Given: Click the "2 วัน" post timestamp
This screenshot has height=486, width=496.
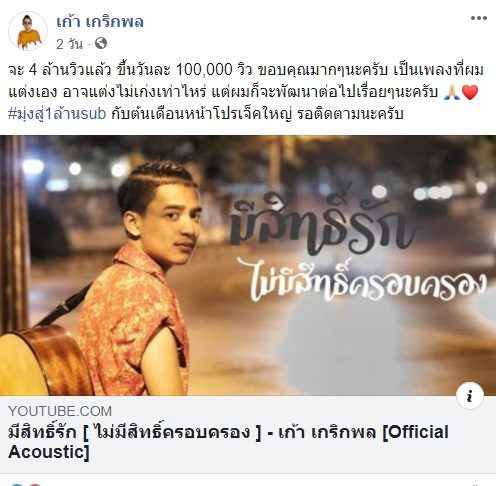Looking at the screenshot, I should coord(69,44).
